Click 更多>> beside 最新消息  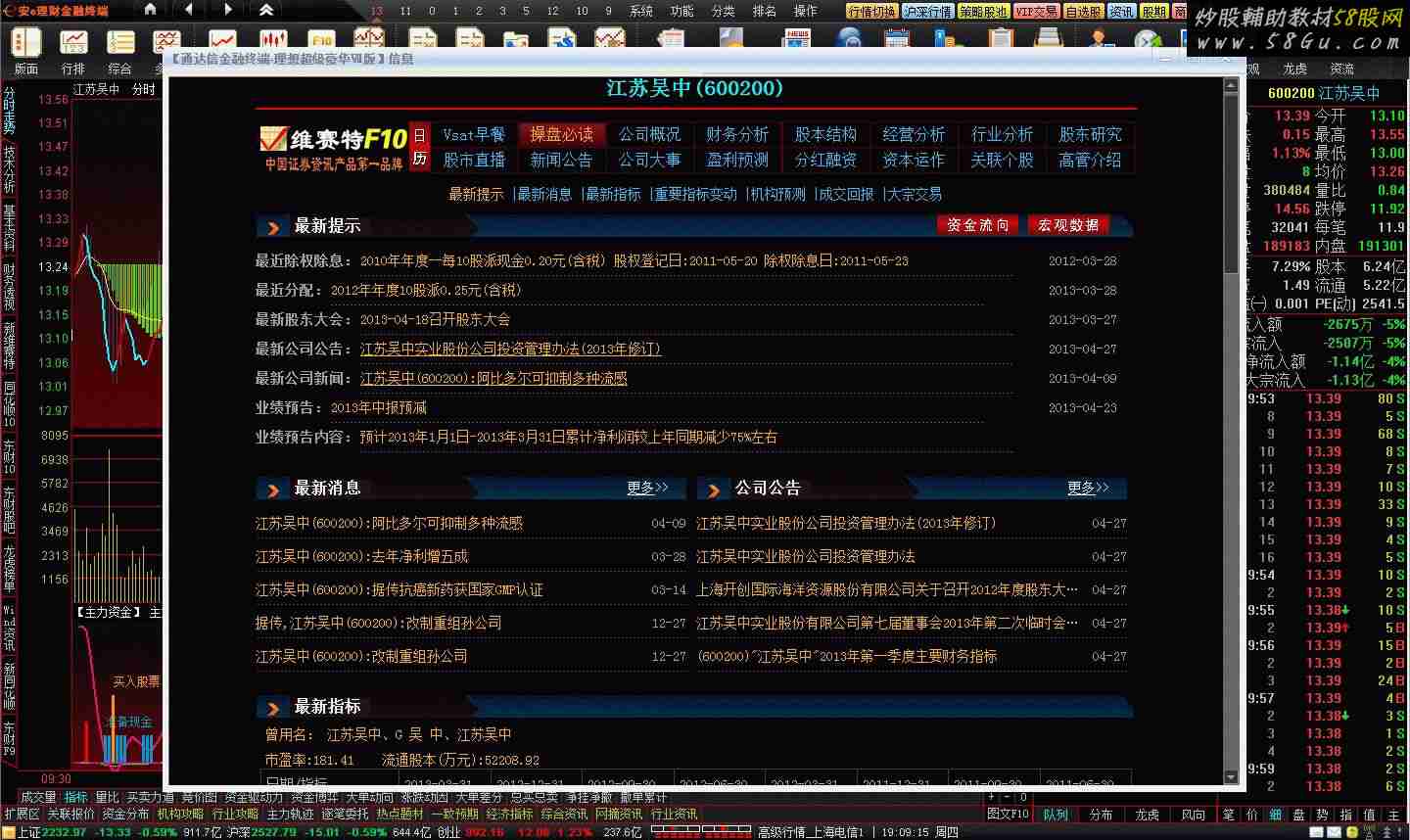pos(647,488)
